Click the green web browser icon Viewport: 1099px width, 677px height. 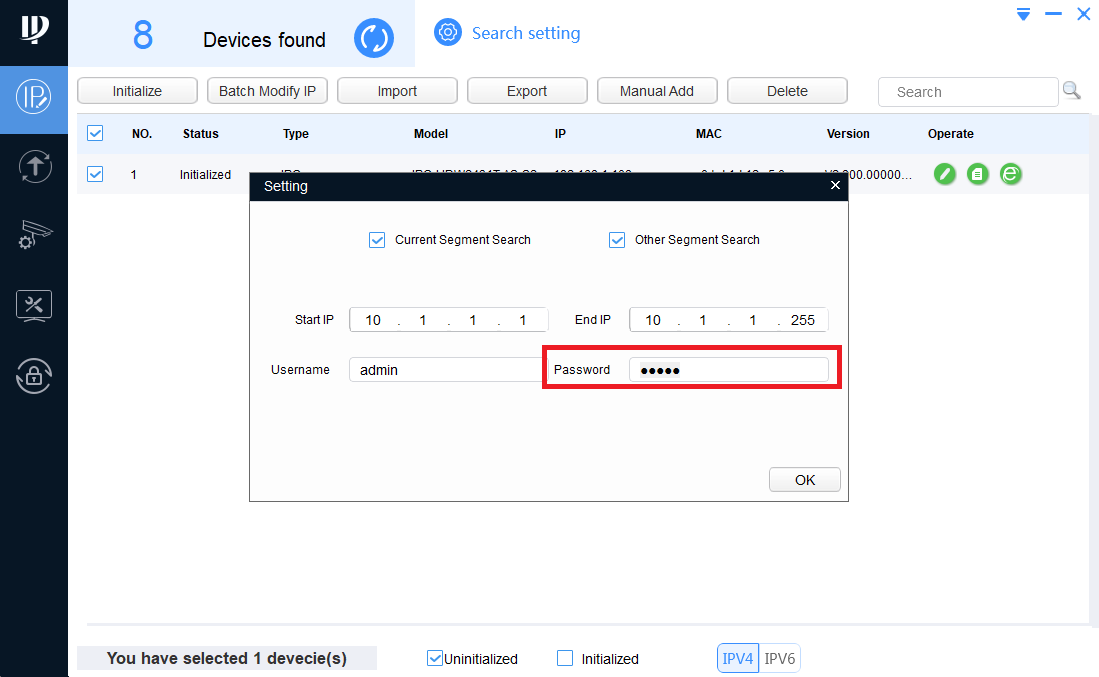(x=1011, y=174)
